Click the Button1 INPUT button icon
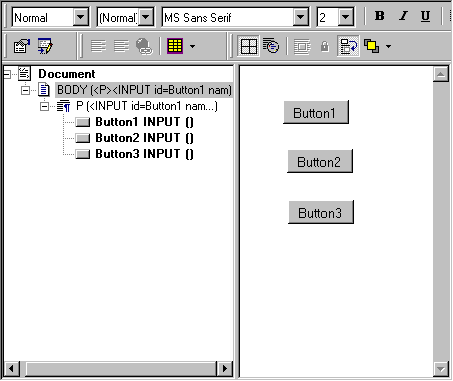 [83, 122]
